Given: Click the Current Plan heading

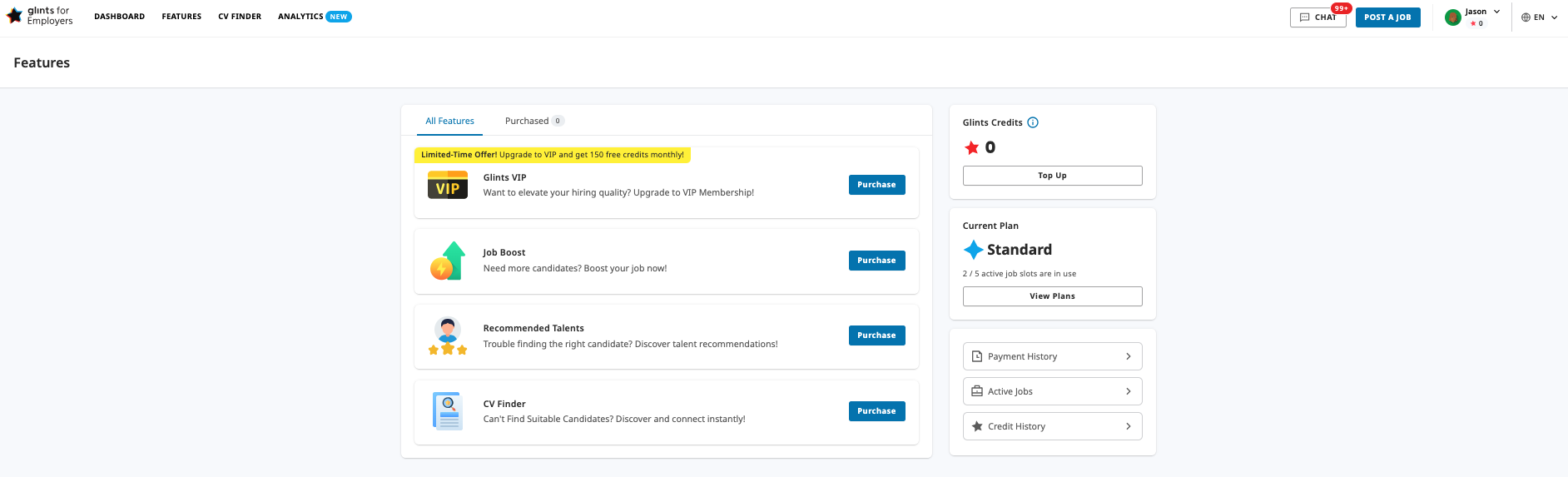Looking at the screenshot, I should tap(990, 226).
